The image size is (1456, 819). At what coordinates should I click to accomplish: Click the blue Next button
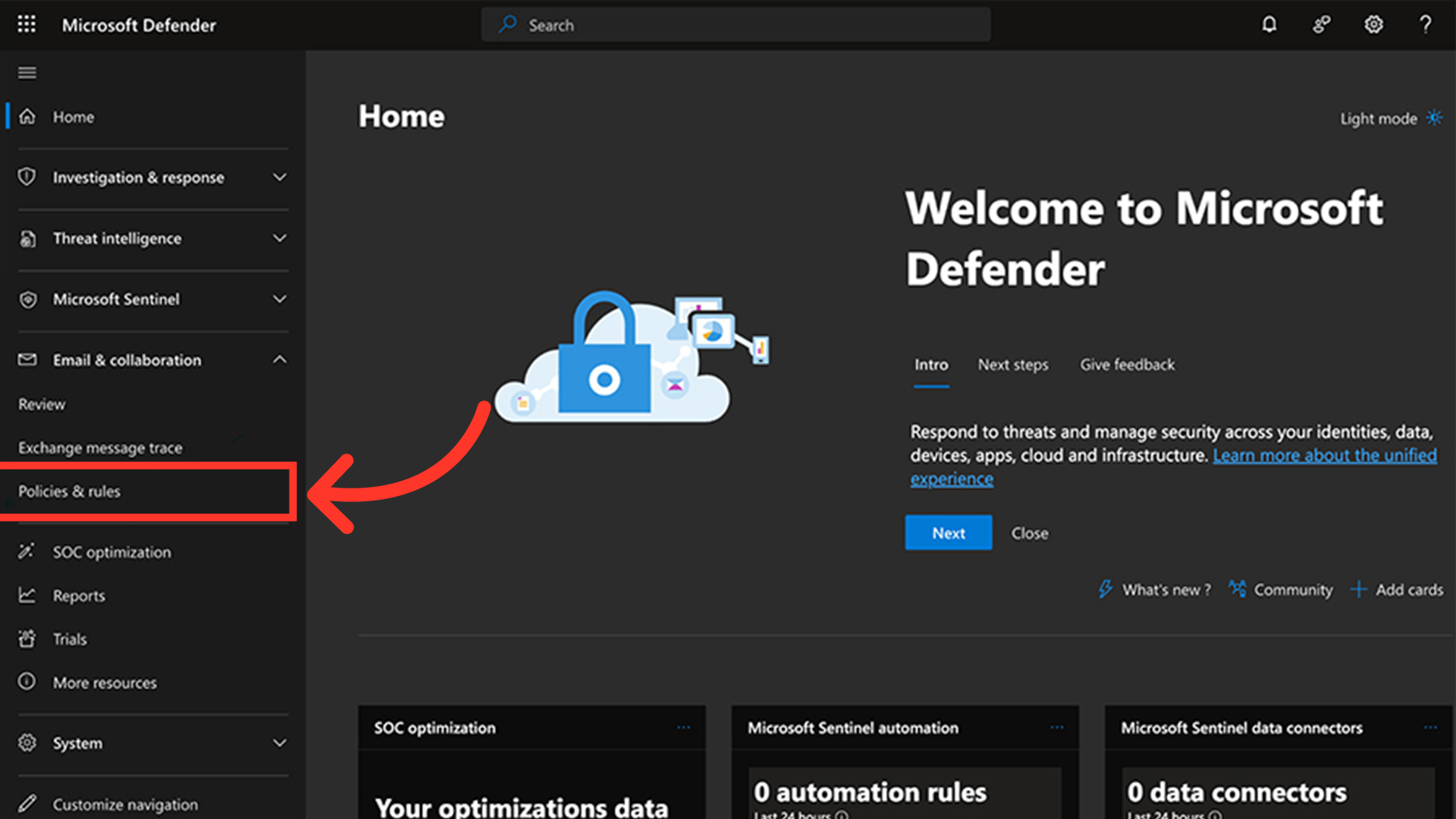(948, 533)
